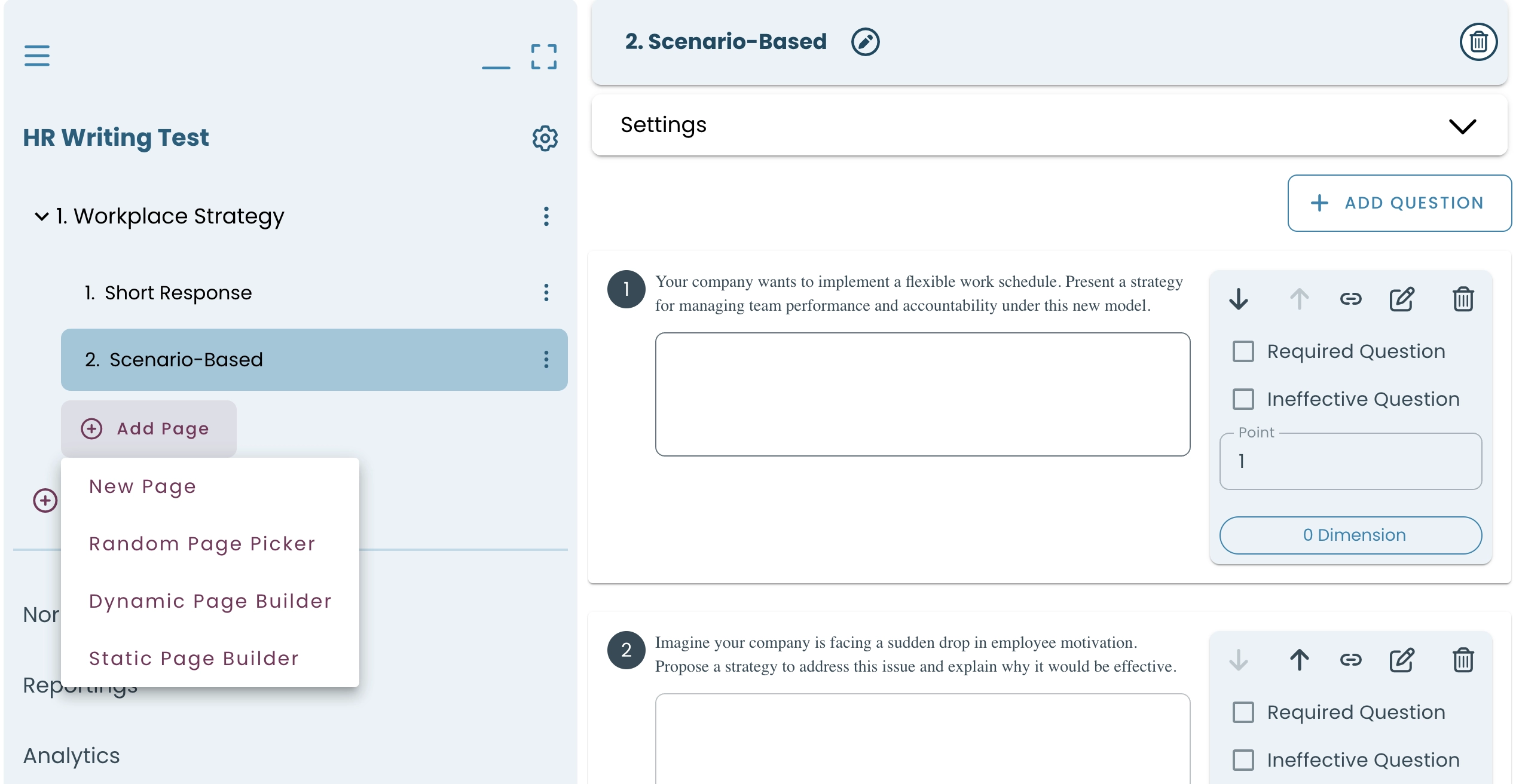This screenshot has height=784, width=1516.
Task: Open Short Response page options
Action: pyautogui.click(x=546, y=293)
